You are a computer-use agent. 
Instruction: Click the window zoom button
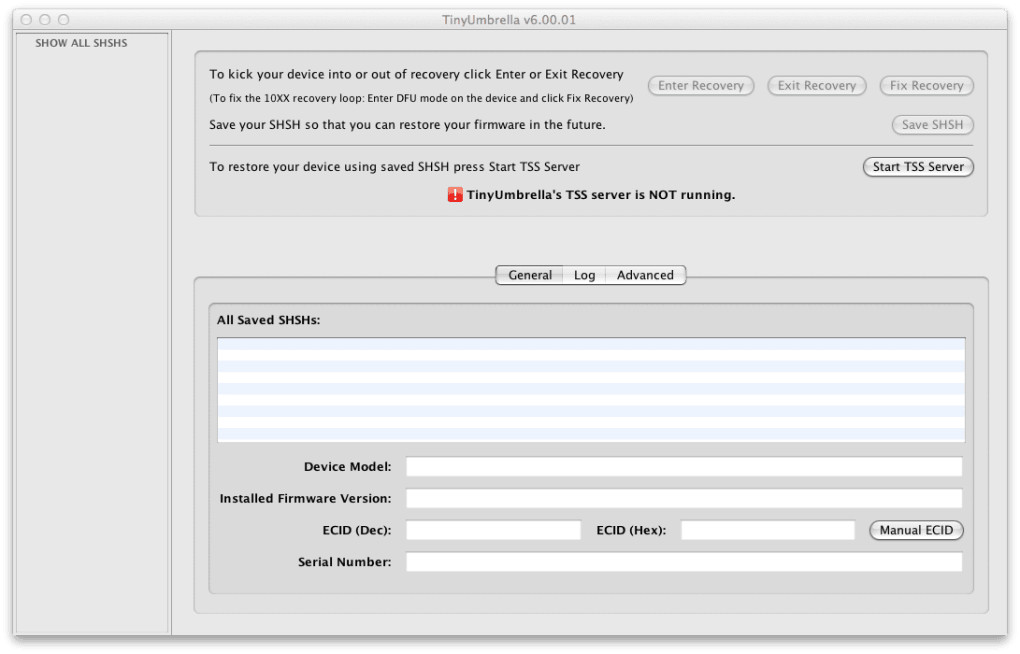click(63, 20)
